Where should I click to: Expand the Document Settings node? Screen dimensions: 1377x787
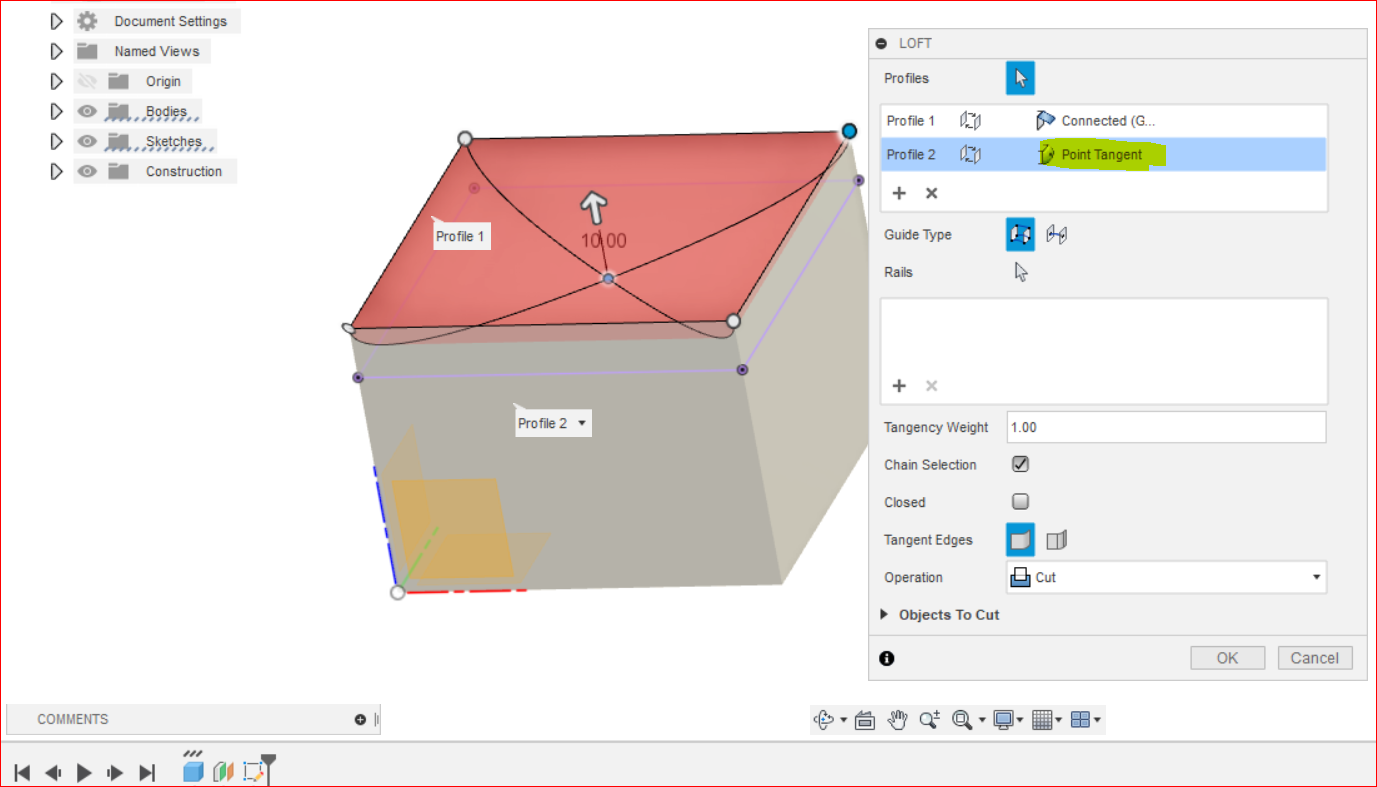(57, 21)
